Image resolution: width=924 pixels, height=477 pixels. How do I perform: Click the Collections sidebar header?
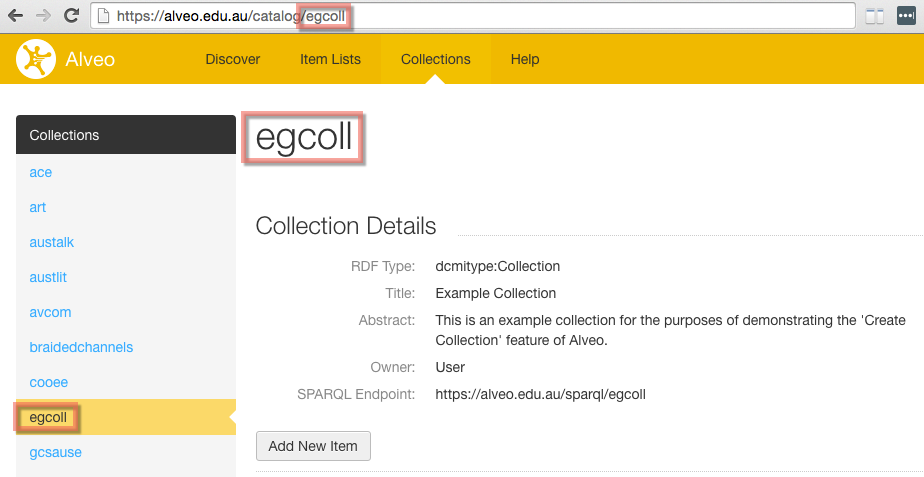pos(126,134)
